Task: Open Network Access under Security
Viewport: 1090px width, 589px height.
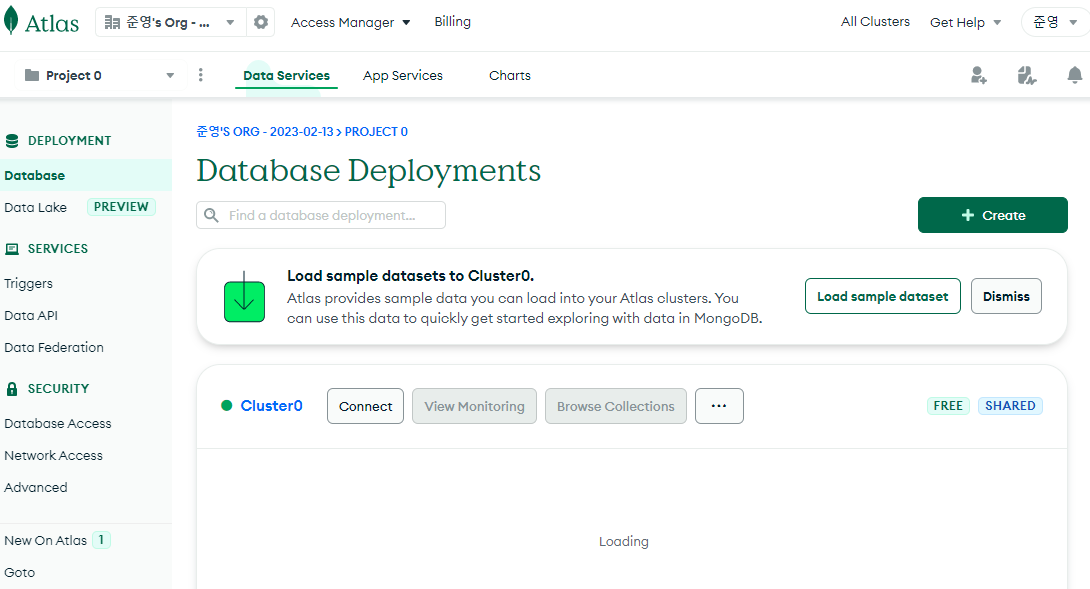Action: 54,455
